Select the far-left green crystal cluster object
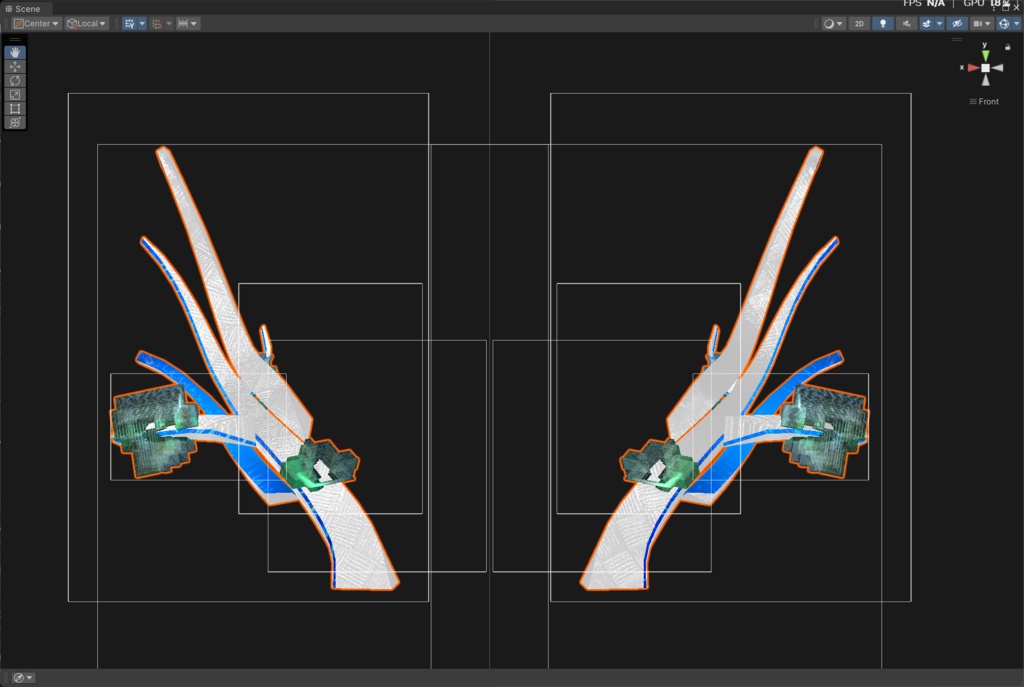 (x=153, y=430)
